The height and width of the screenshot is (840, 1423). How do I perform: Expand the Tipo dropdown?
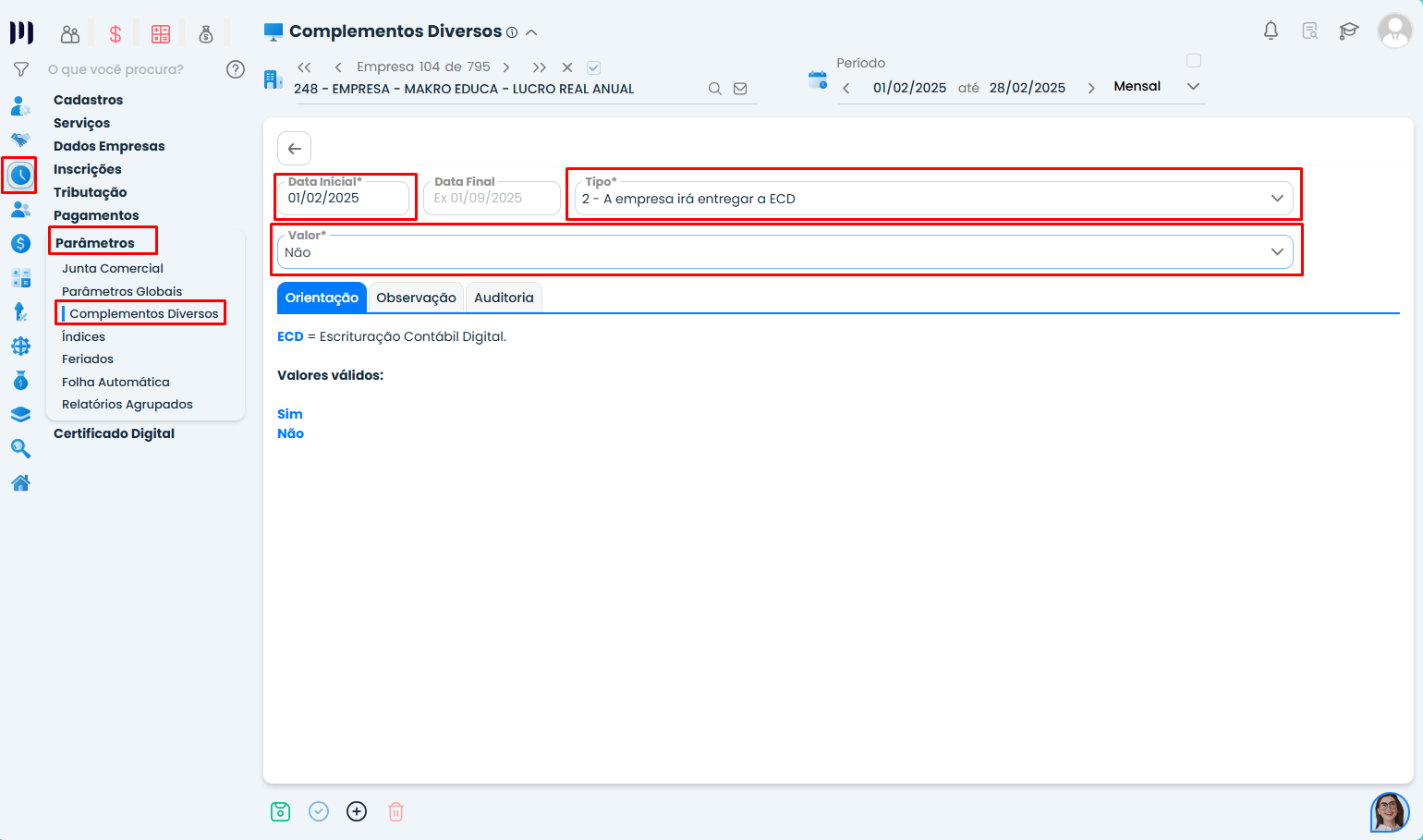click(x=1276, y=199)
